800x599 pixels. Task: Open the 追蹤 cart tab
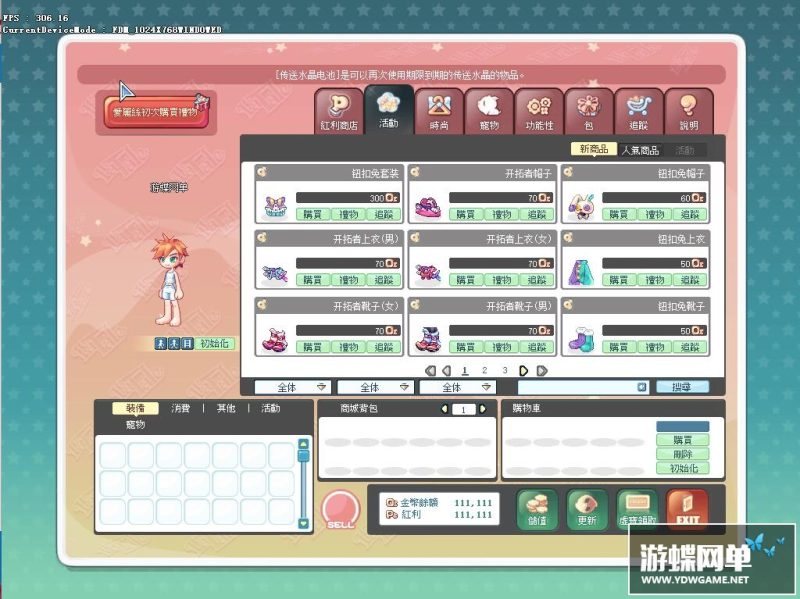pos(639,111)
